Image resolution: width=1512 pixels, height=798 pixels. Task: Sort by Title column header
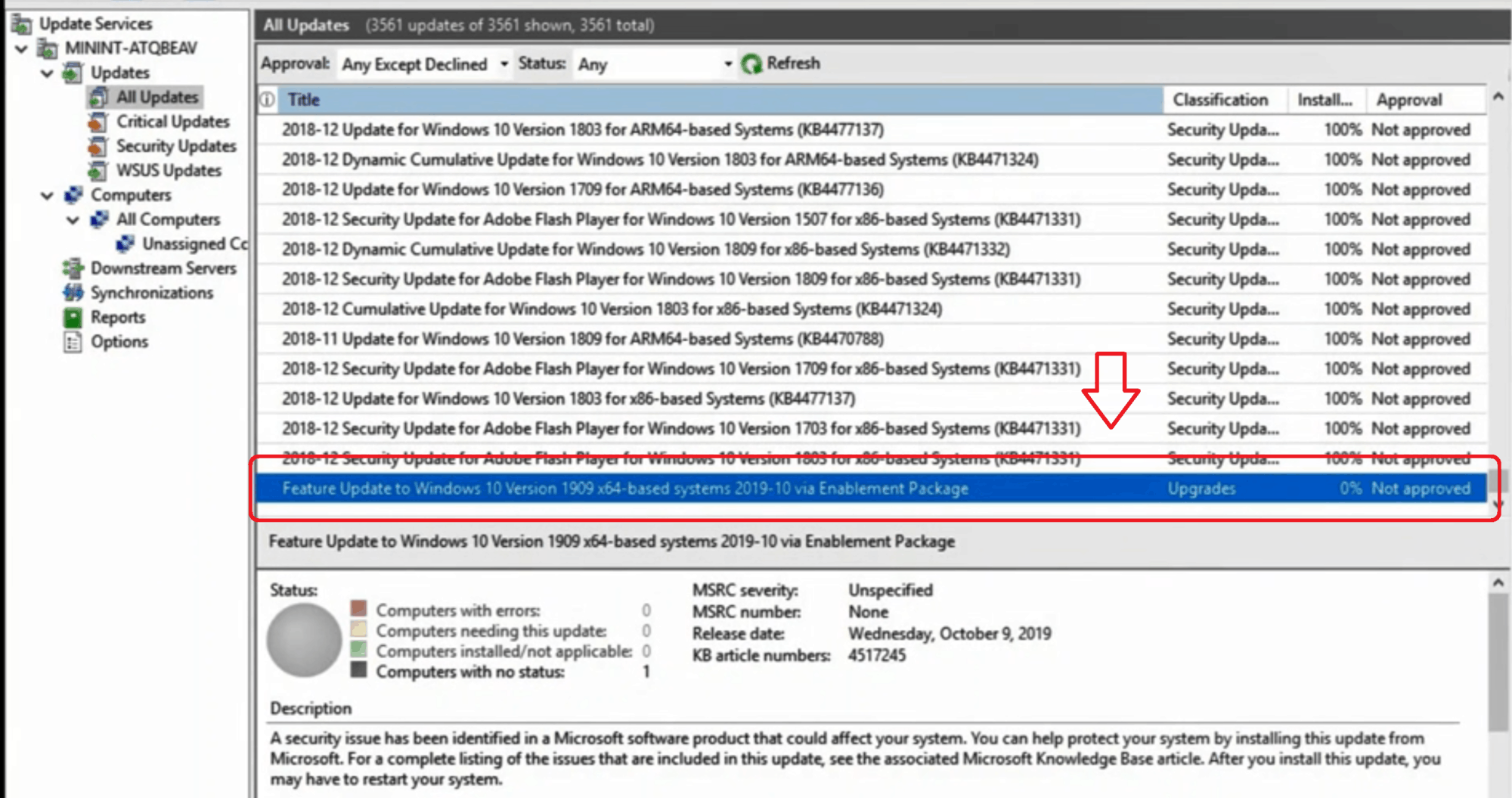point(720,100)
